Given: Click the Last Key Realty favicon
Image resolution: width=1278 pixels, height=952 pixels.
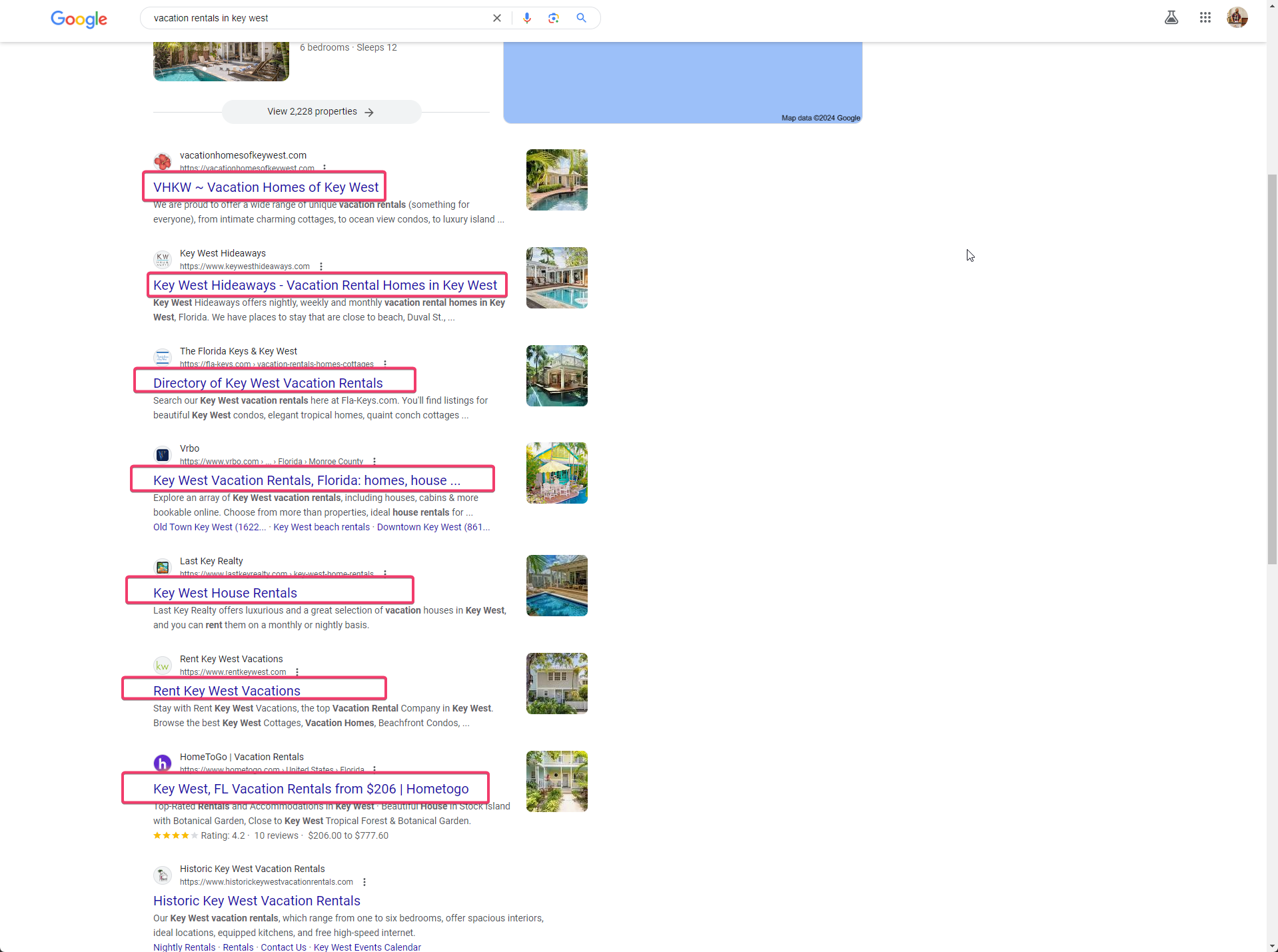Looking at the screenshot, I should click(163, 567).
